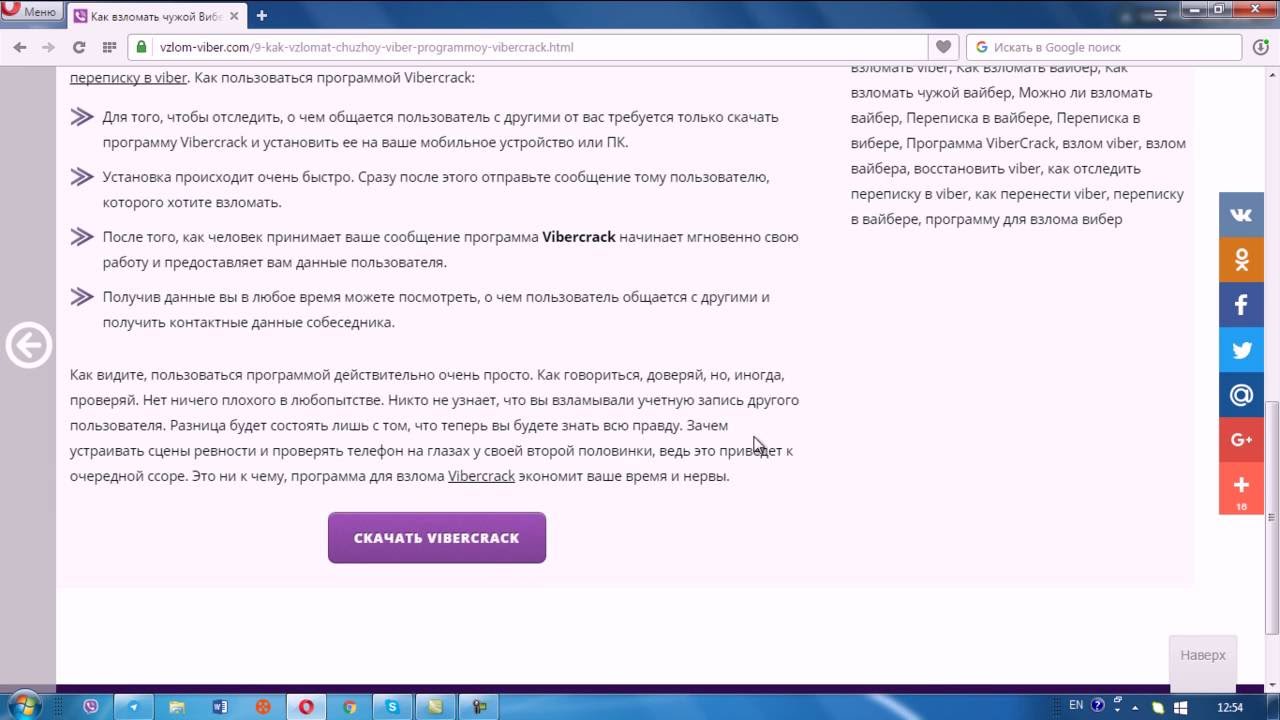The image size is (1280, 720).
Task: Open the underlined Vibercrack link in paragraph
Action: [481, 476]
